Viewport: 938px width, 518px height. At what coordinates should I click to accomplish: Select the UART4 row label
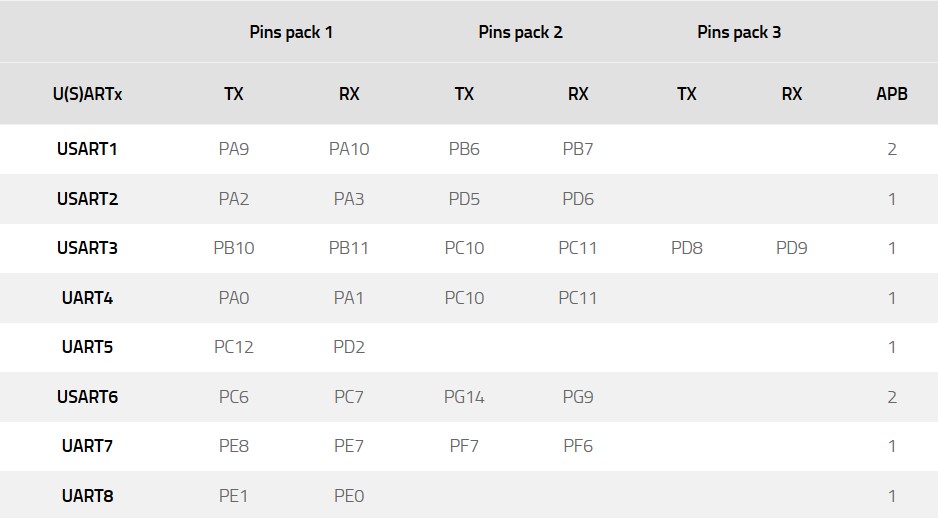[x=87, y=298]
